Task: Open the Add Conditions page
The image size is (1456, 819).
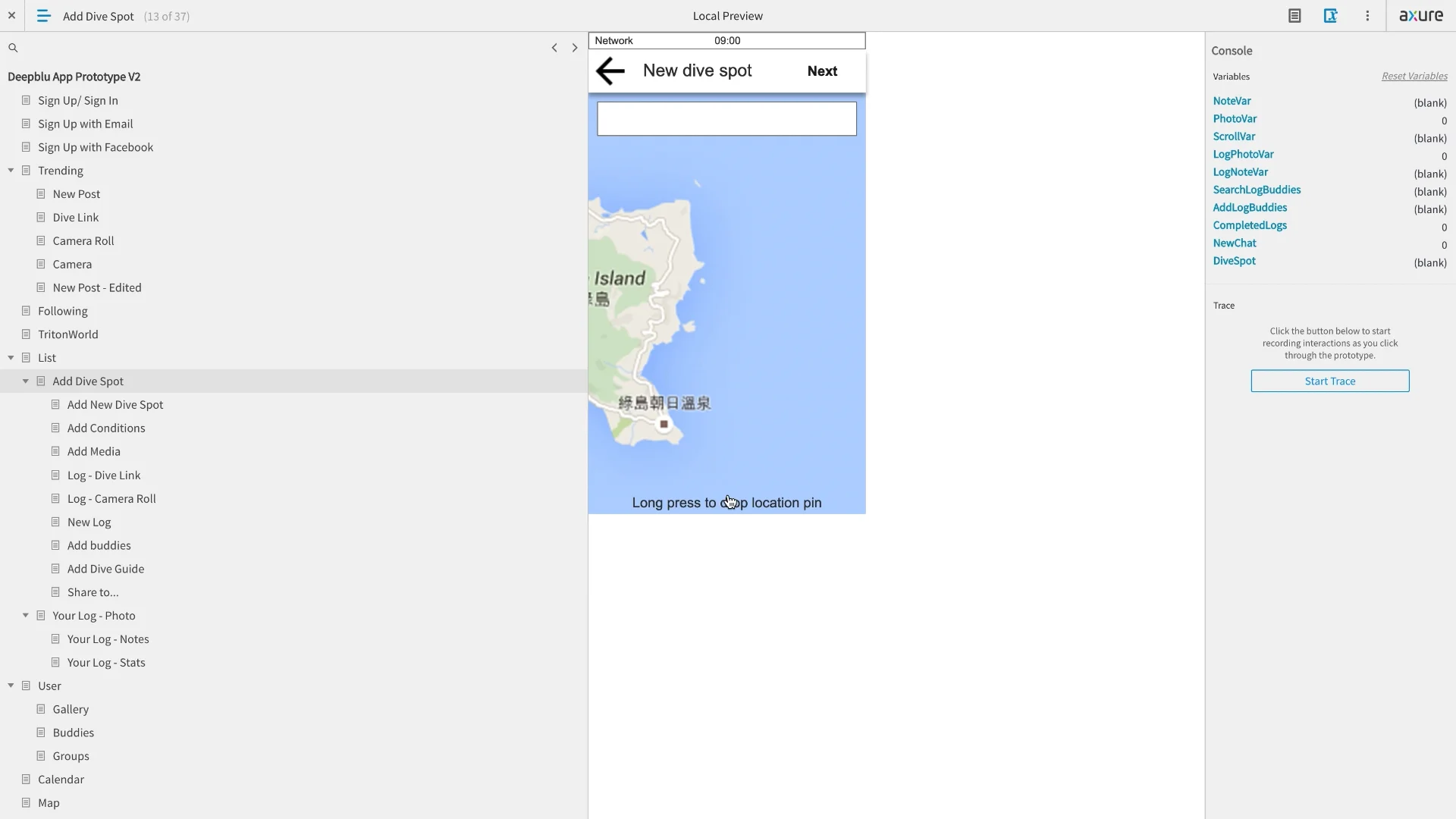Action: (106, 428)
